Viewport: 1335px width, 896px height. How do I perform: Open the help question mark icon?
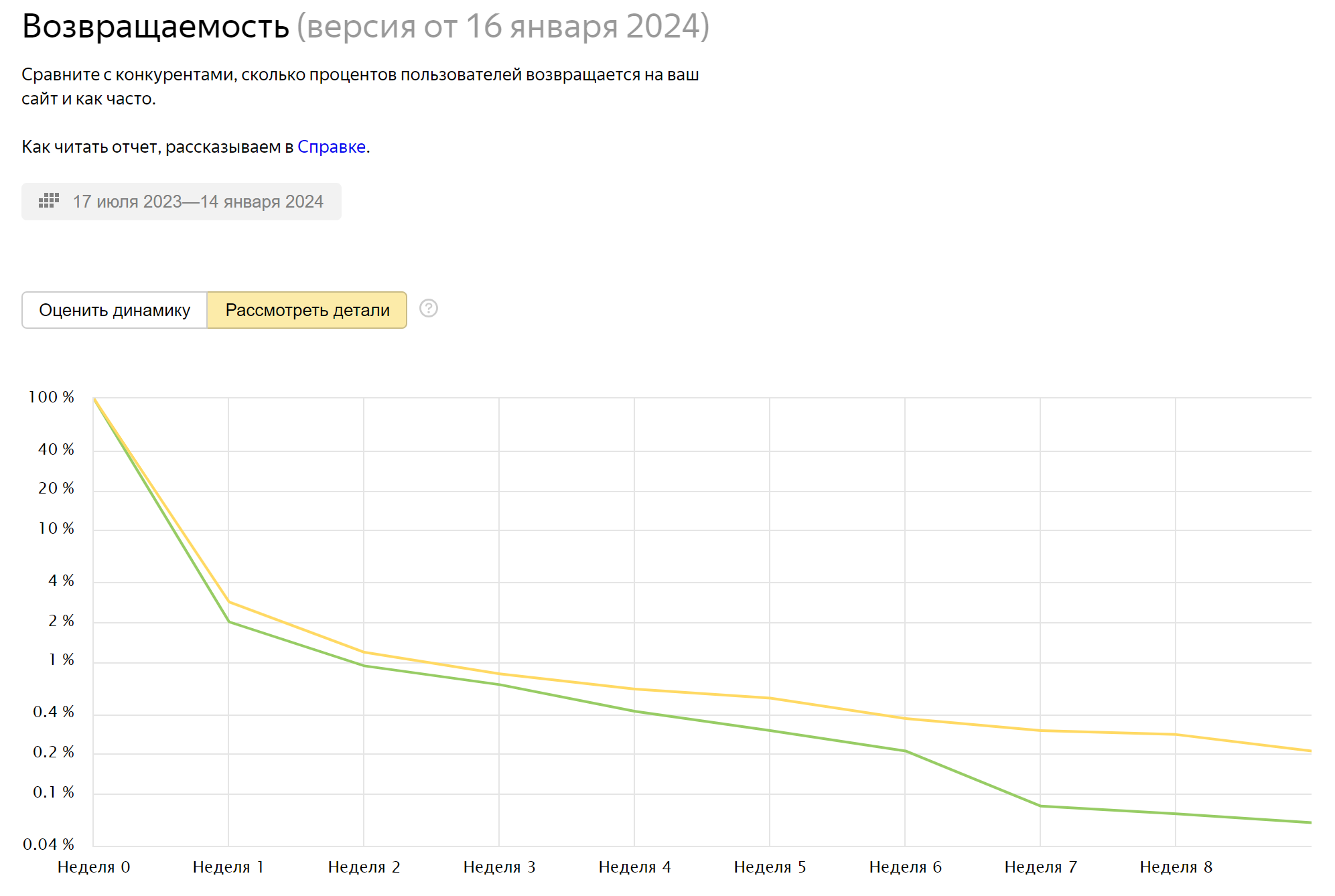(x=429, y=309)
